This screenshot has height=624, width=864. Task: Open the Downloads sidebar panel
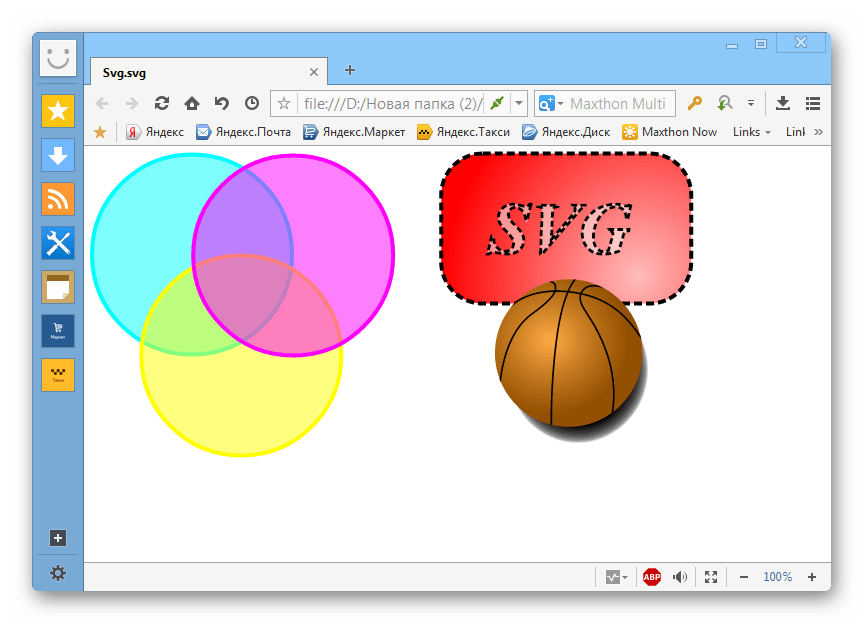tap(58, 155)
